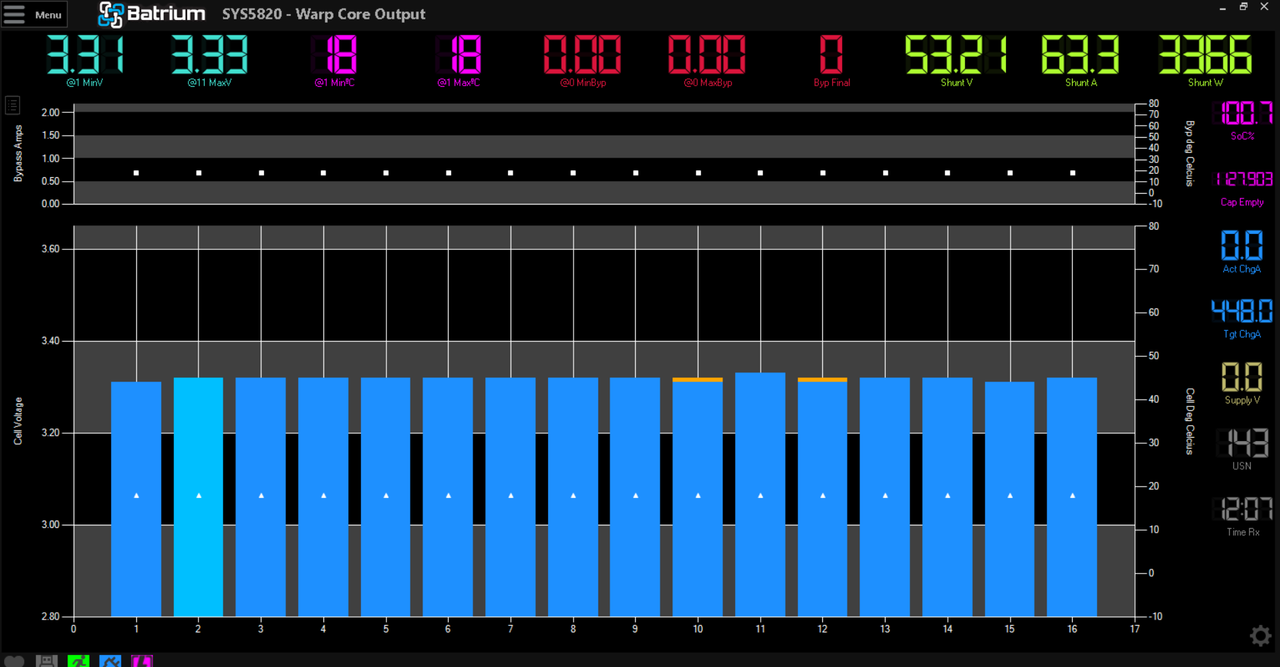Click bypass square marker above cell 1

point(136,173)
